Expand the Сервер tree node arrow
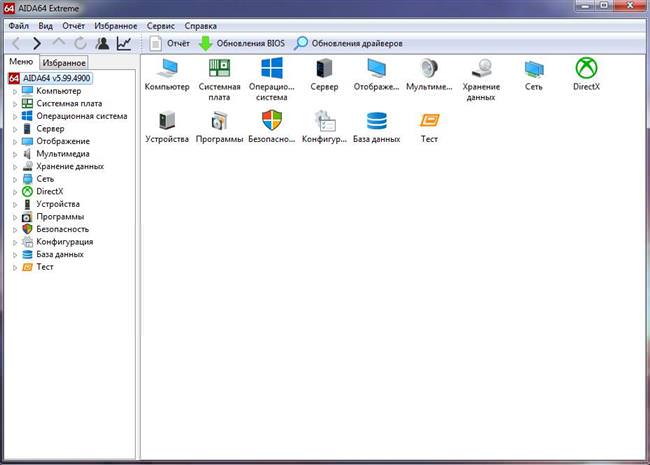 point(15,129)
